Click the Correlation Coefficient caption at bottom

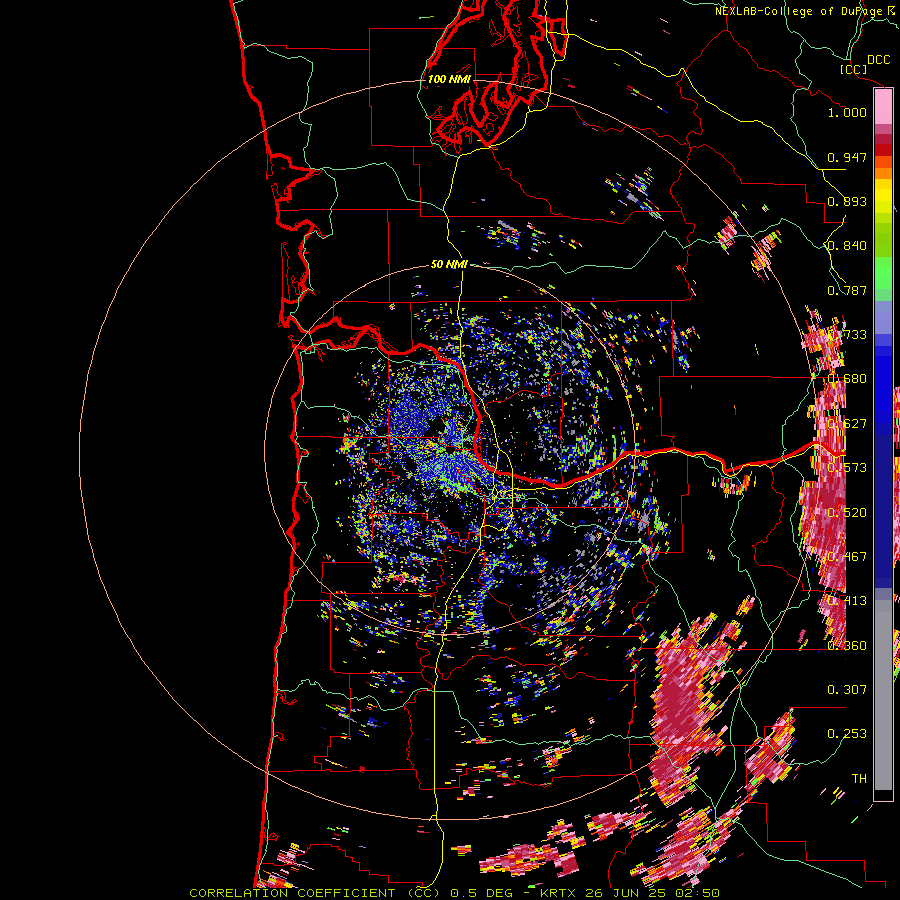point(454,893)
